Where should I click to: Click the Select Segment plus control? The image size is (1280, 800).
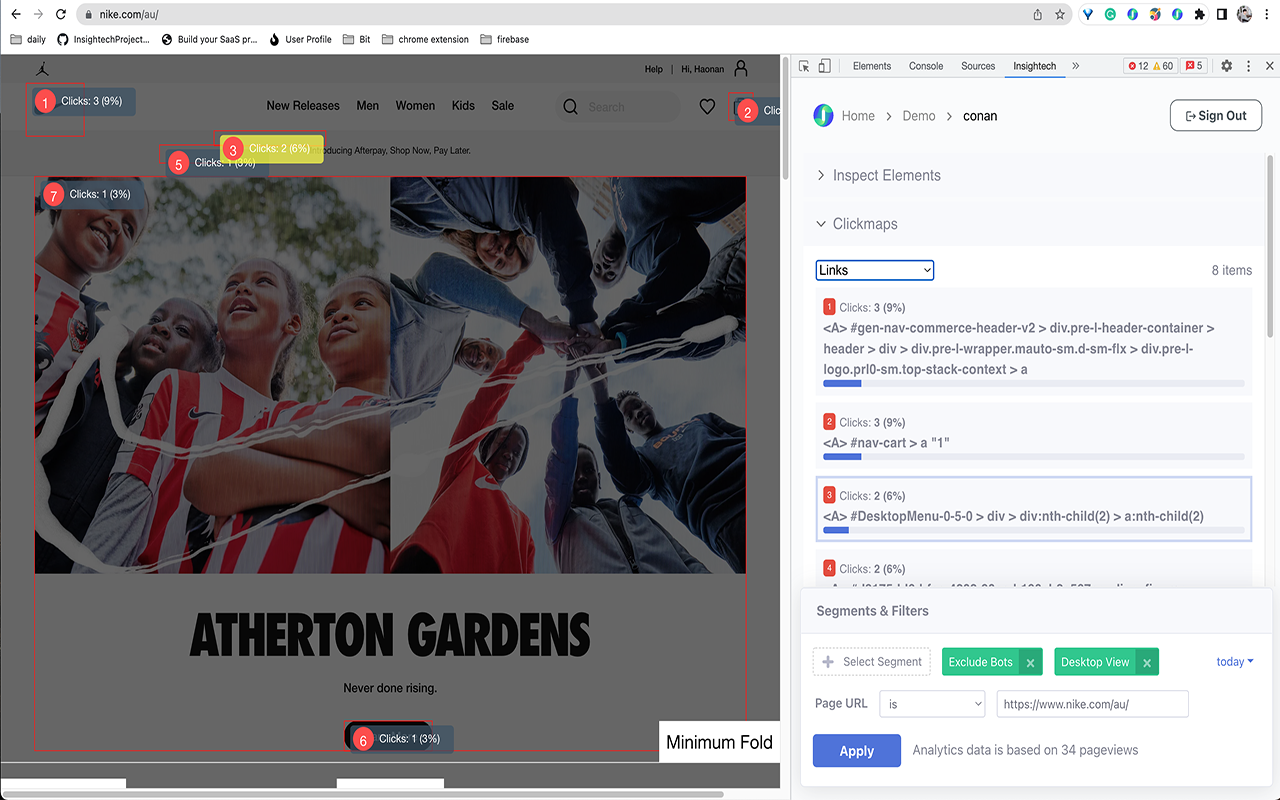(871, 661)
